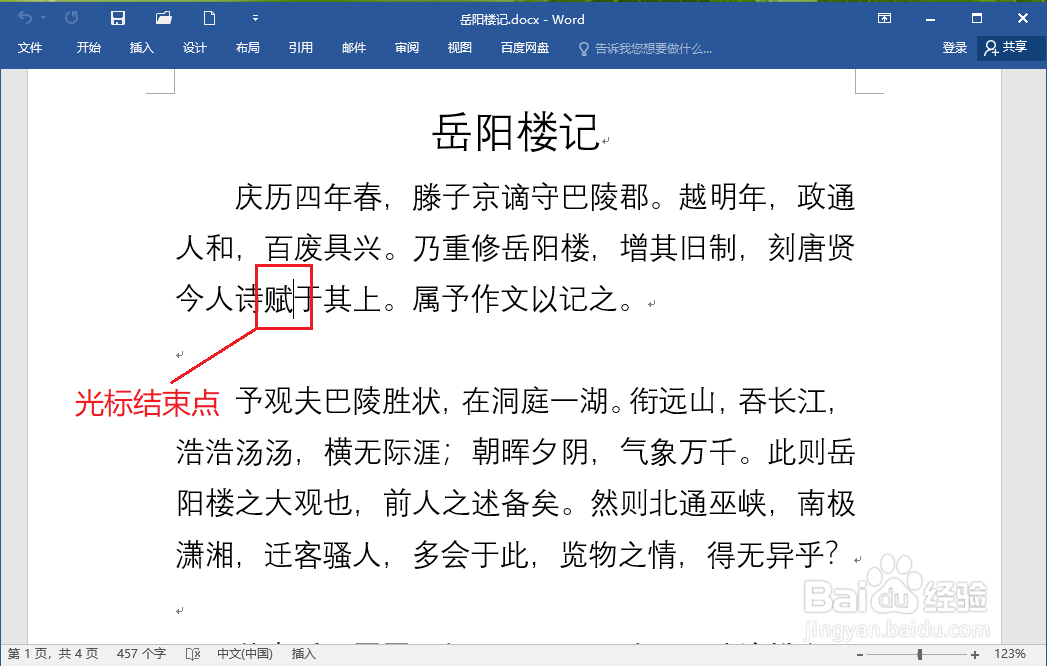The width and height of the screenshot is (1047, 666).
Task: Open the 视图 ribbon tab
Action: (459, 48)
